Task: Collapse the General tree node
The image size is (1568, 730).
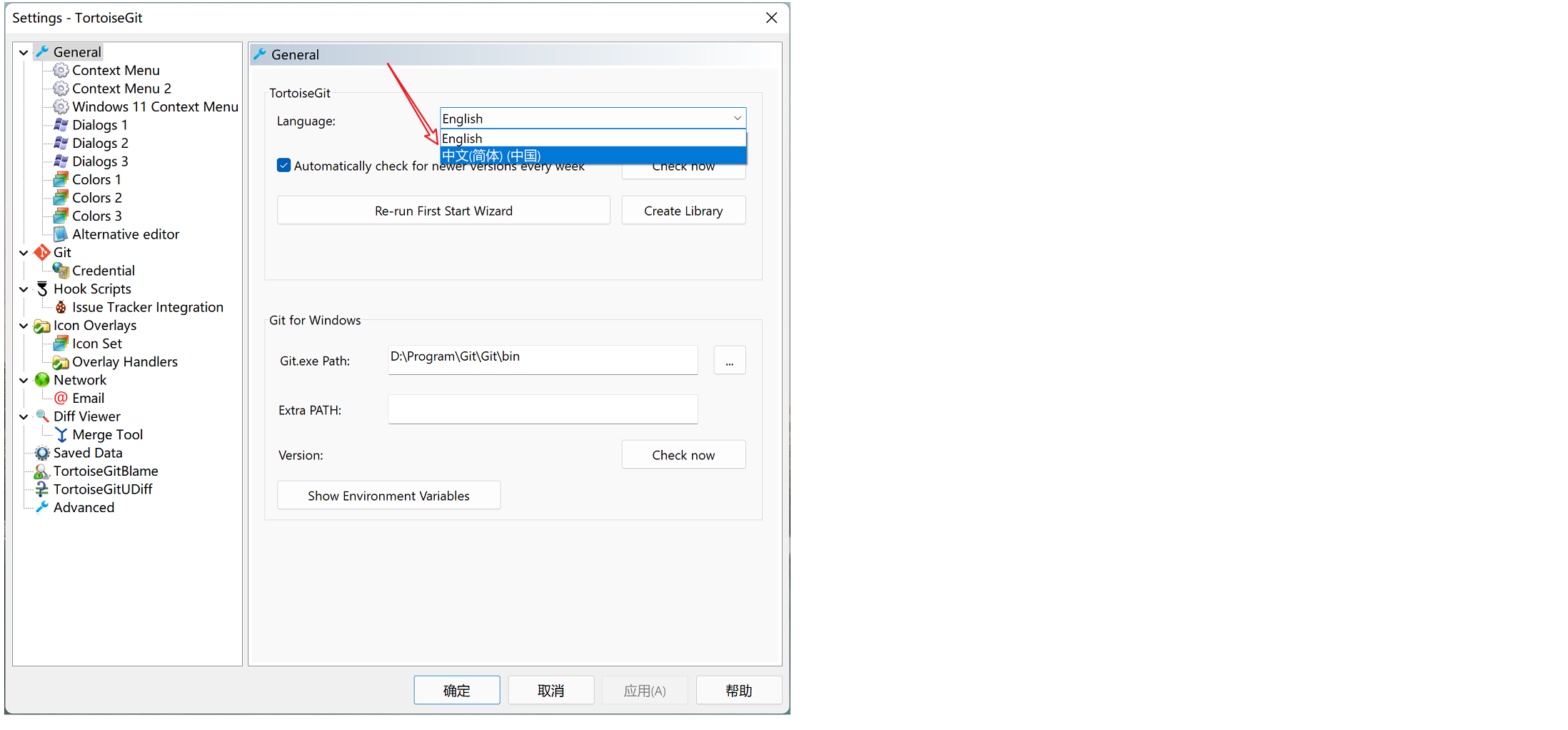Action: pyautogui.click(x=24, y=52)
